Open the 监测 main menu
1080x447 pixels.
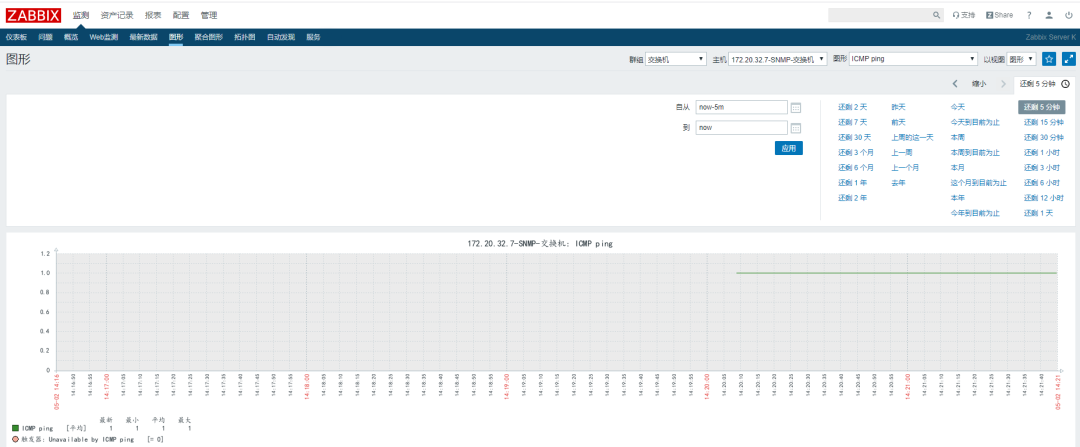(81, 14)
